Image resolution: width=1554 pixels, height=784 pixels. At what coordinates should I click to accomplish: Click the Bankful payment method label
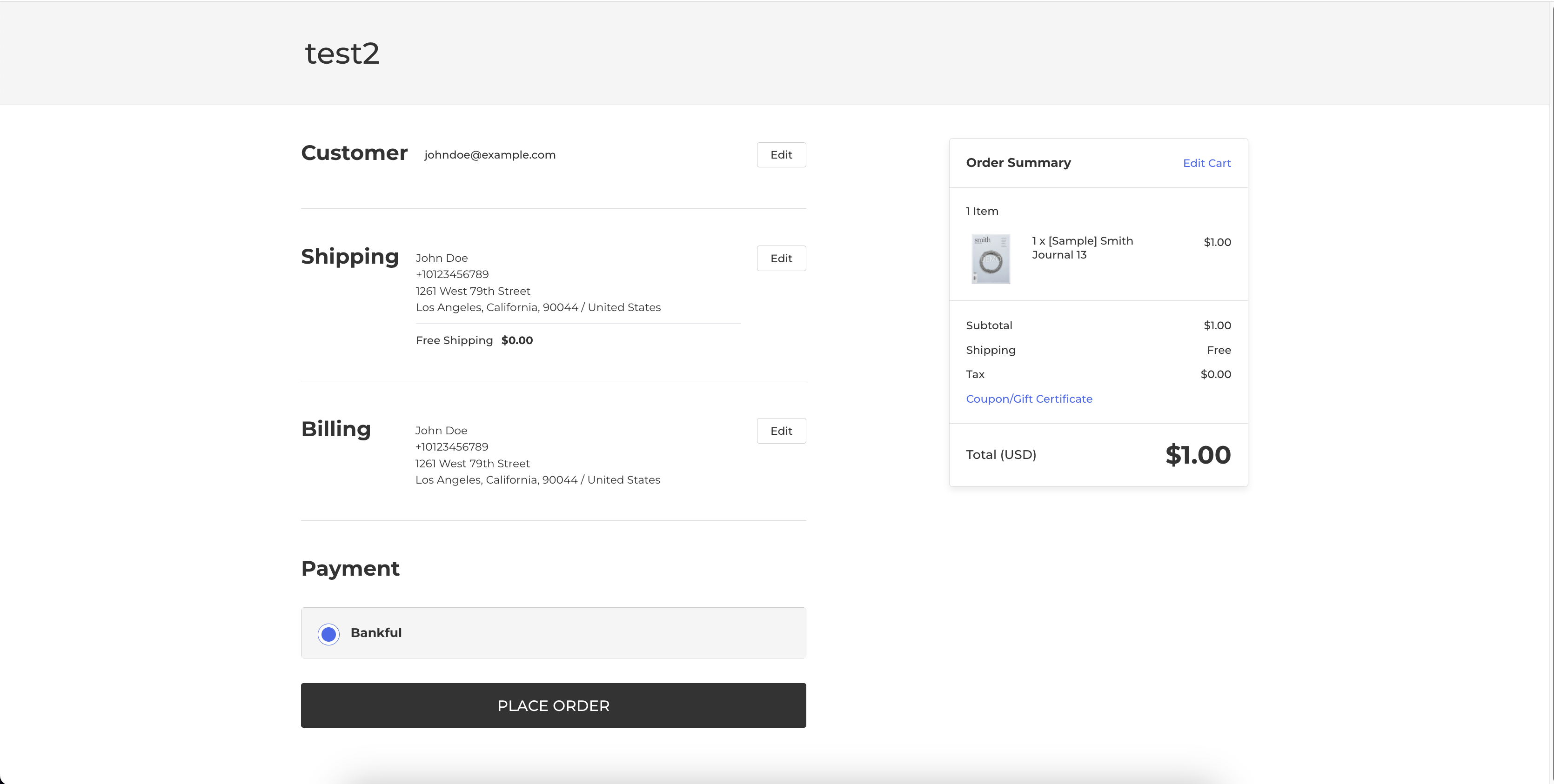(376, 632)
